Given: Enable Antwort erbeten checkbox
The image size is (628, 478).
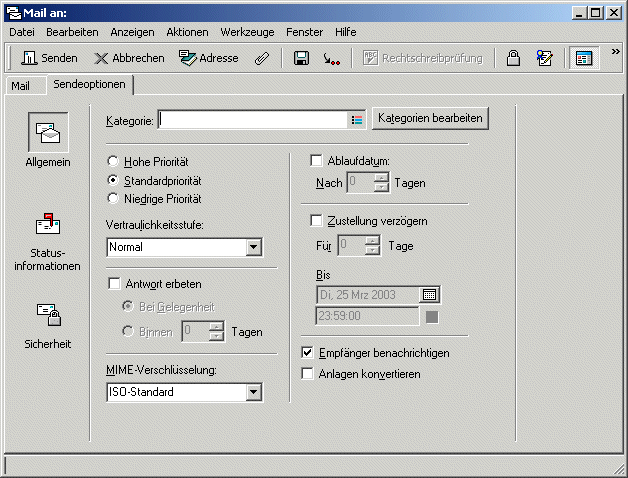Looking at the screenshot, I should (x=115, y=284).
